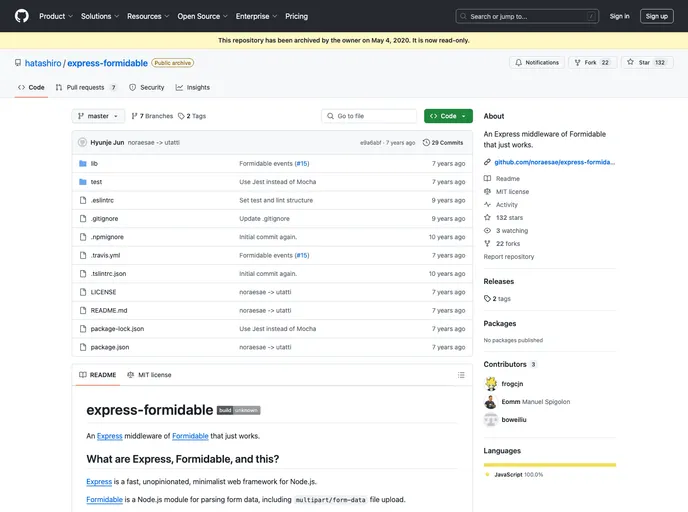
Task: Switch to the Security tab
Action: click(x=147, y=88)
